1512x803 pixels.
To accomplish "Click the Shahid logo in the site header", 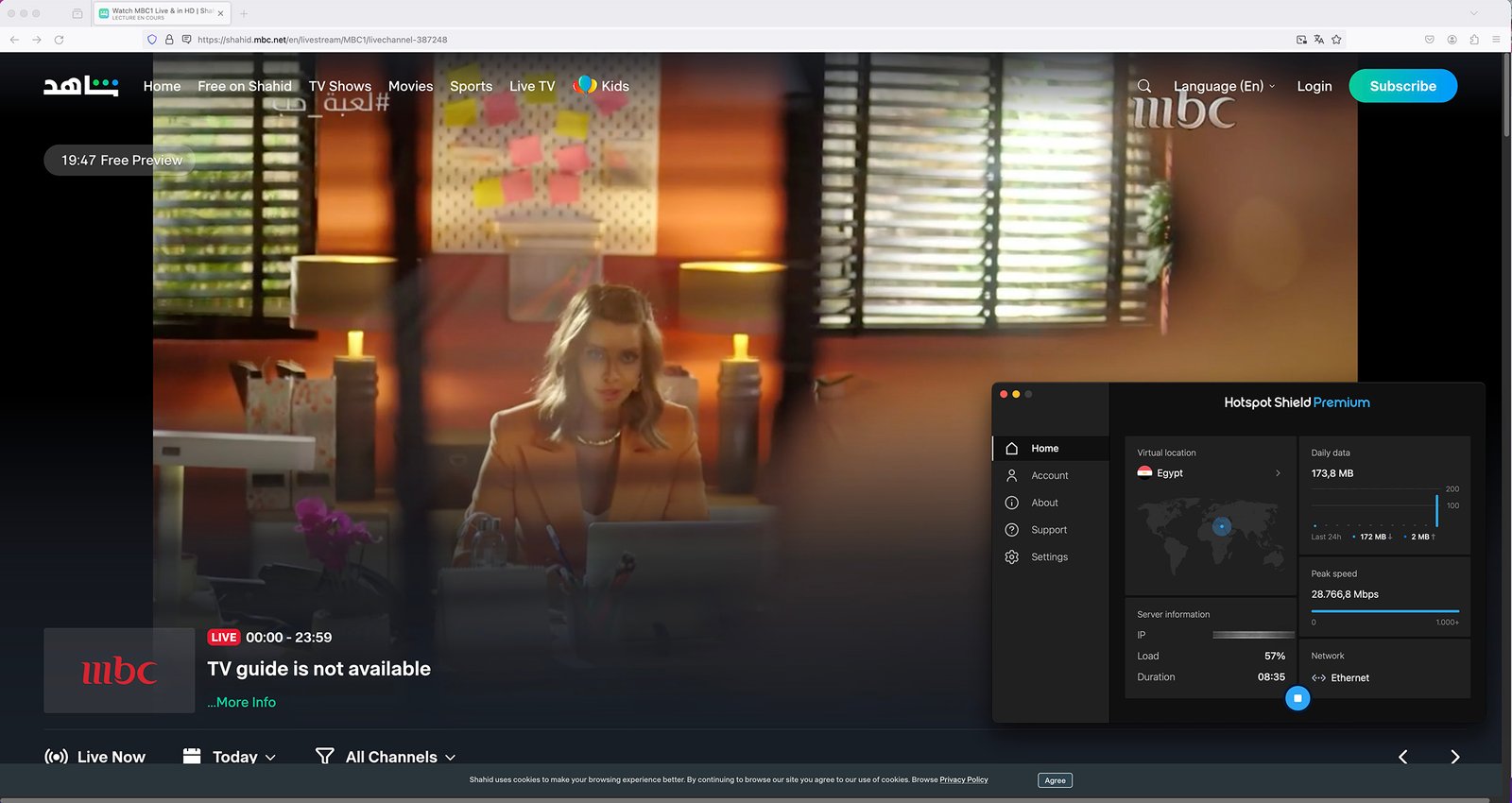I will click(81, 86).
